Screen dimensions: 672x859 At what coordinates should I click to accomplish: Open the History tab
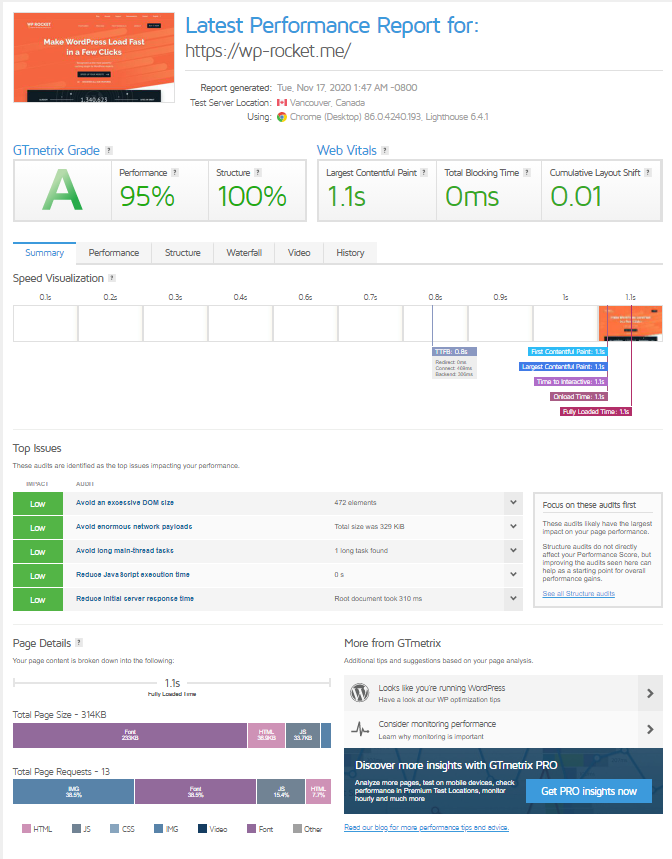350,253
